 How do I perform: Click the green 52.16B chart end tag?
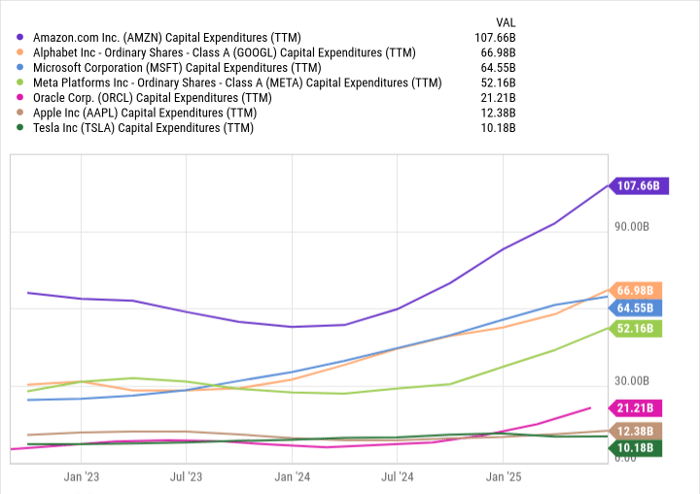coord(635,328)
